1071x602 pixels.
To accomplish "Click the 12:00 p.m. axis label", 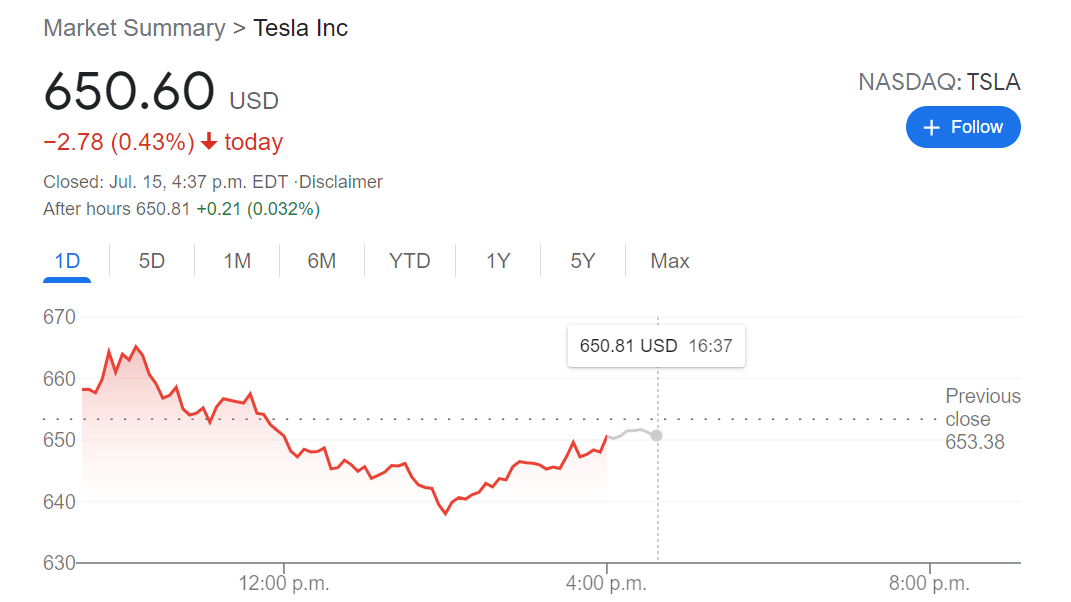I will [x=284, y=583].
